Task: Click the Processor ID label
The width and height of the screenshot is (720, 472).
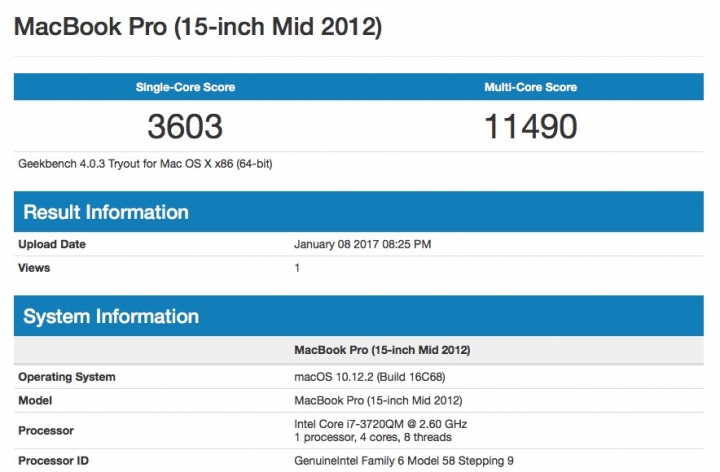Action: click(53, 461)
